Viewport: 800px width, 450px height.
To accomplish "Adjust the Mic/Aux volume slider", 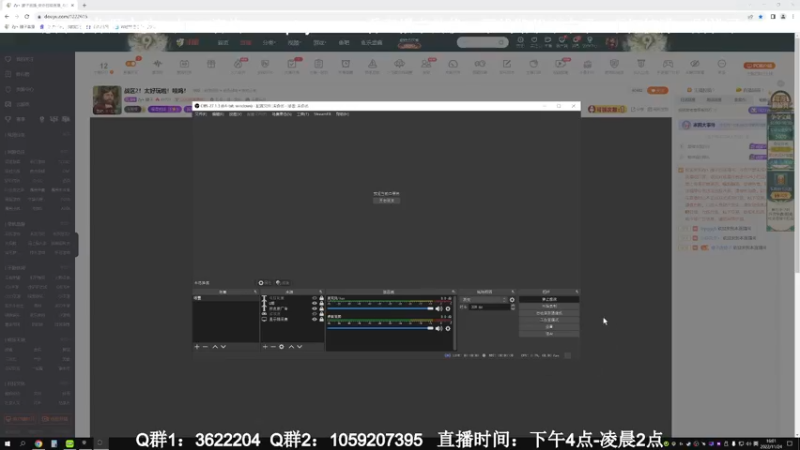I will point(380,309).
